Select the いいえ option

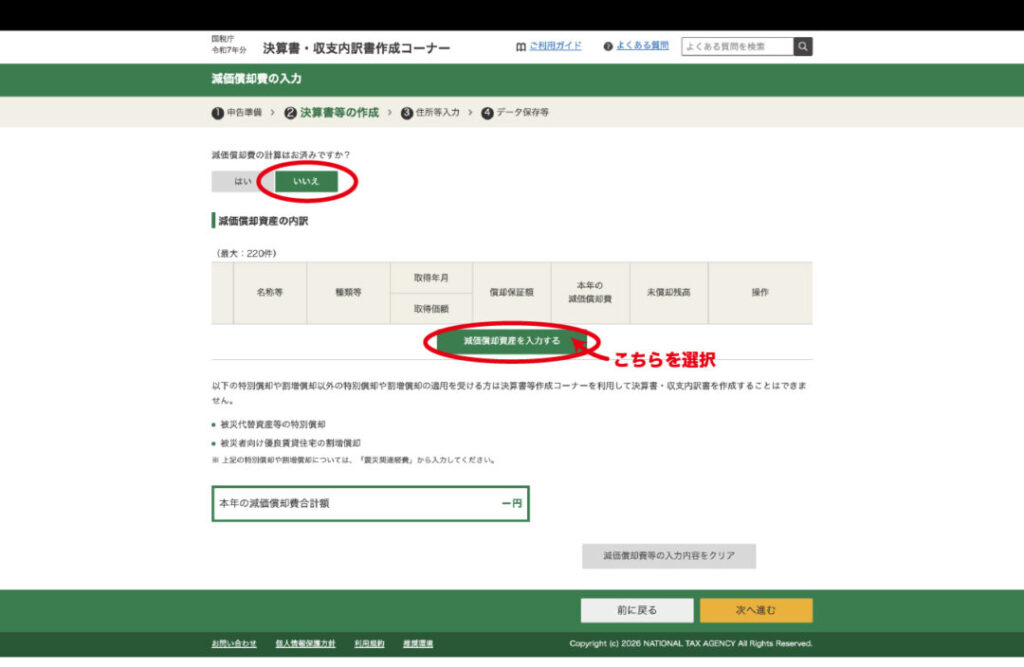[306, 181]
